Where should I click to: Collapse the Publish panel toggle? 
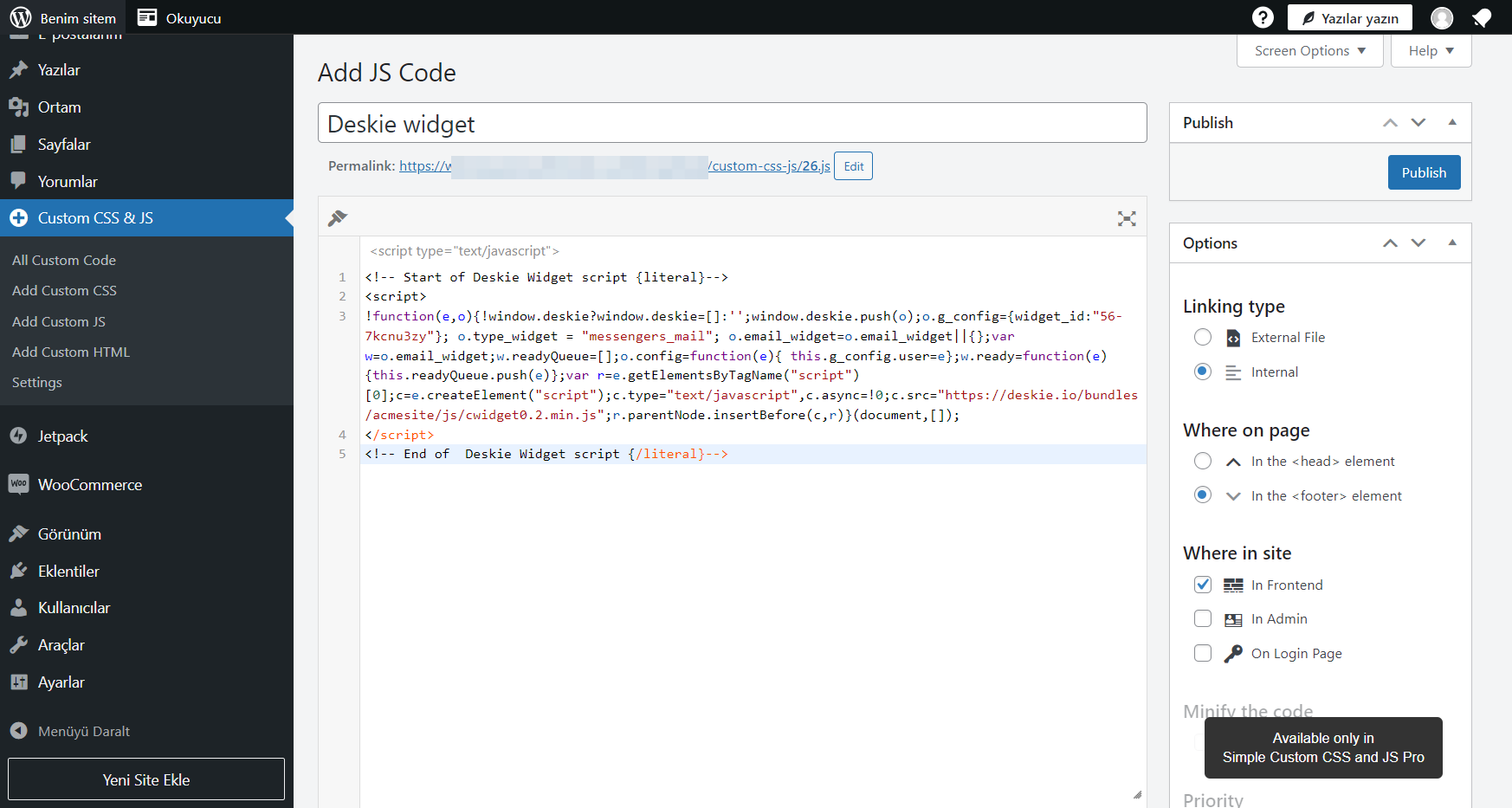(x=1452, y=123)
